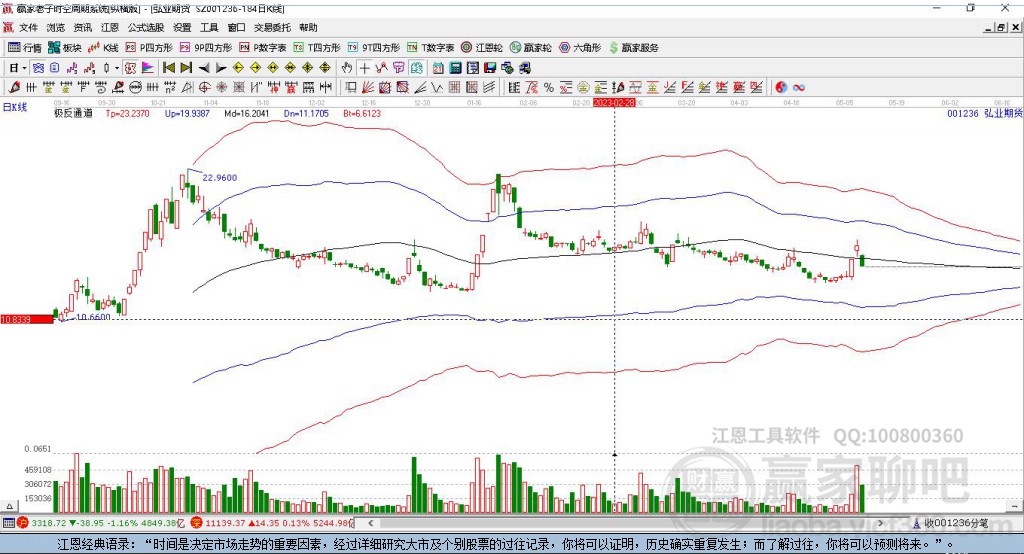Open the P四方形 tool
The image size is (1024, 554).
149,48
